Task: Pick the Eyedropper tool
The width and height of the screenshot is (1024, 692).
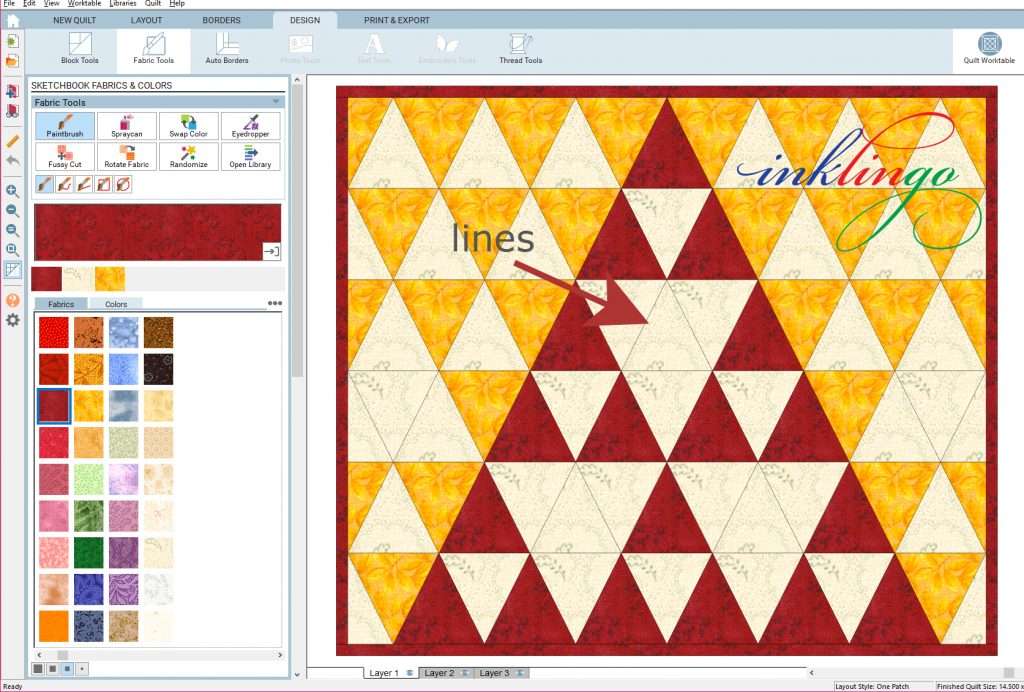Action: pos(250,126)
